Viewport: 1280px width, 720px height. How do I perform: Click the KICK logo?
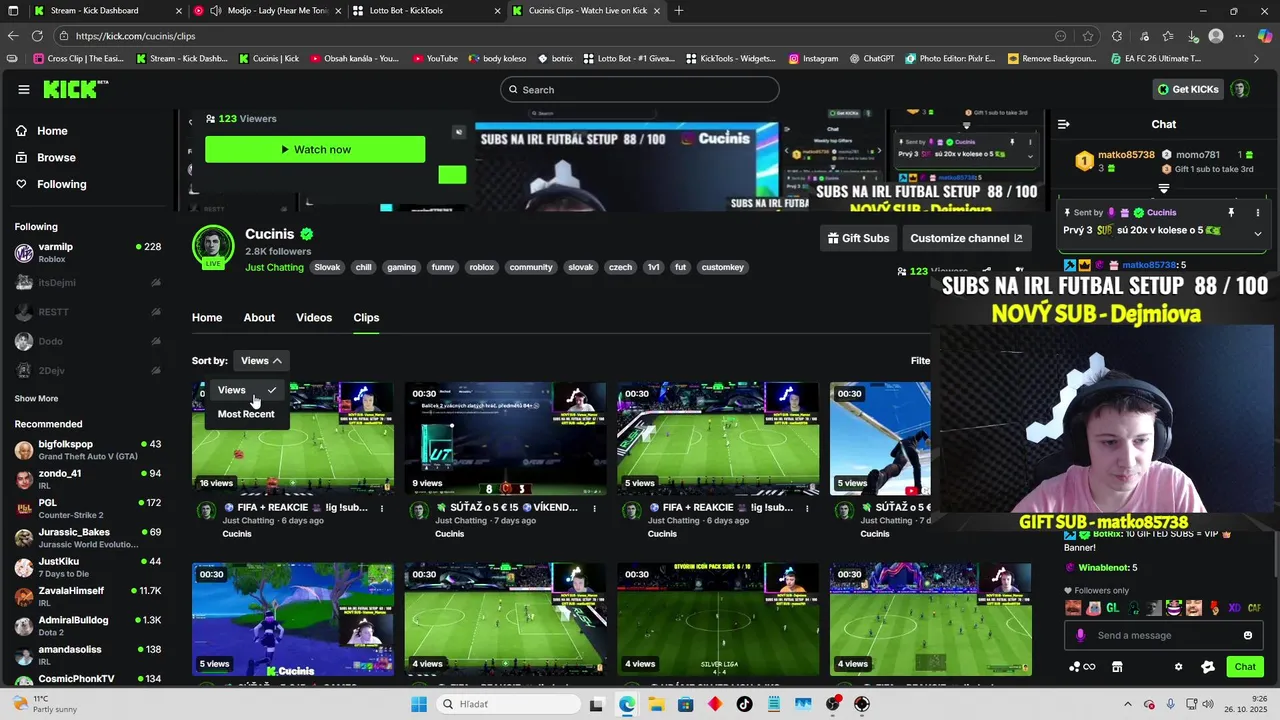click(x=75, y=90)
